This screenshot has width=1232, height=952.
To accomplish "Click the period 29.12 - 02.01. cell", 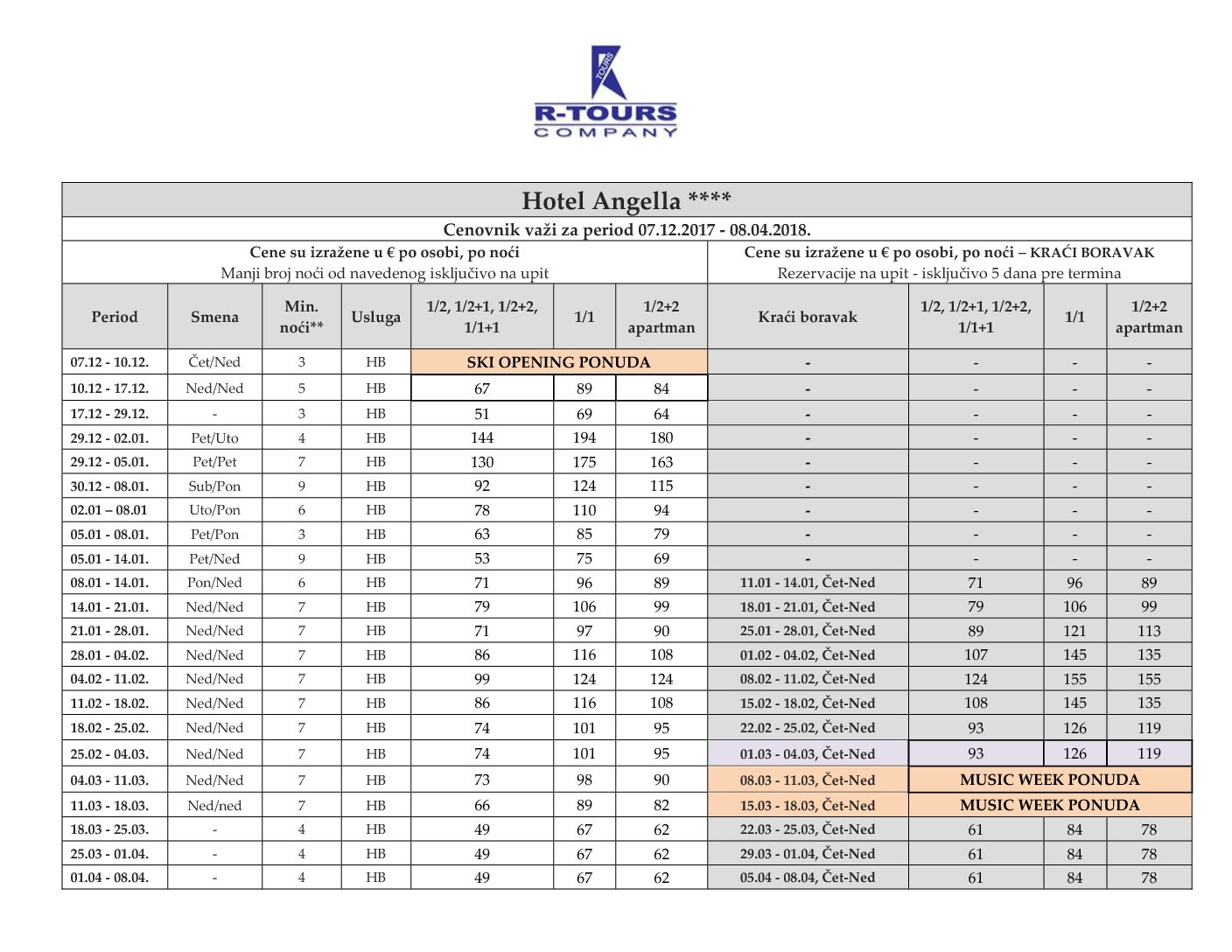I will coord(115,437).
